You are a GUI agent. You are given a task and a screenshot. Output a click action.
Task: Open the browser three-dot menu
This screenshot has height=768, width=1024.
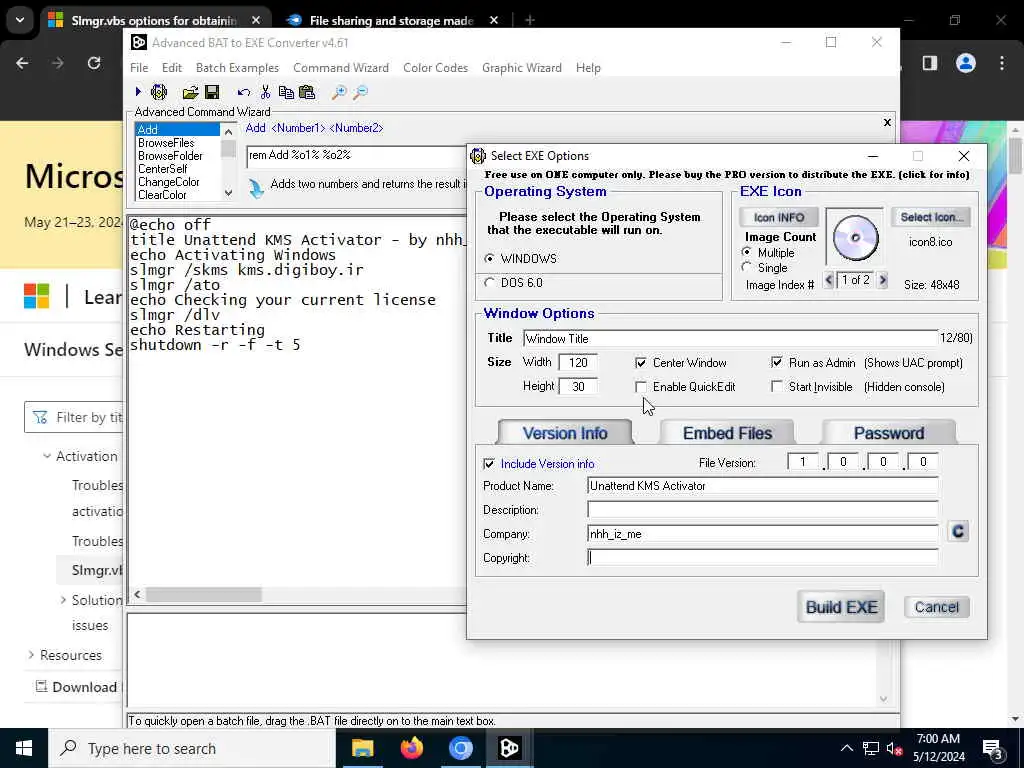coord(1002,63)
